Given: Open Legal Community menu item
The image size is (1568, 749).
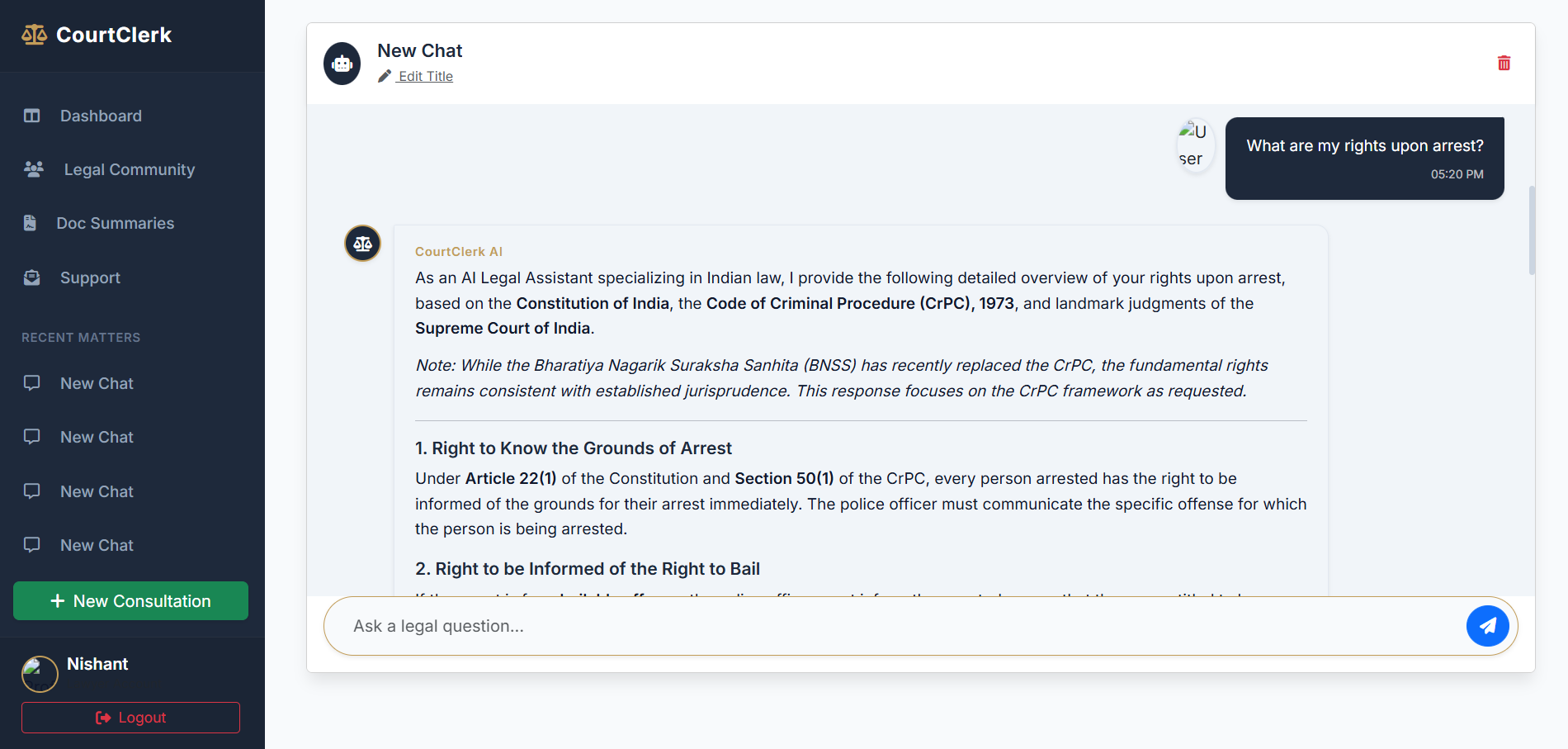Looking at the screenshot, I should tap(130, 169).
